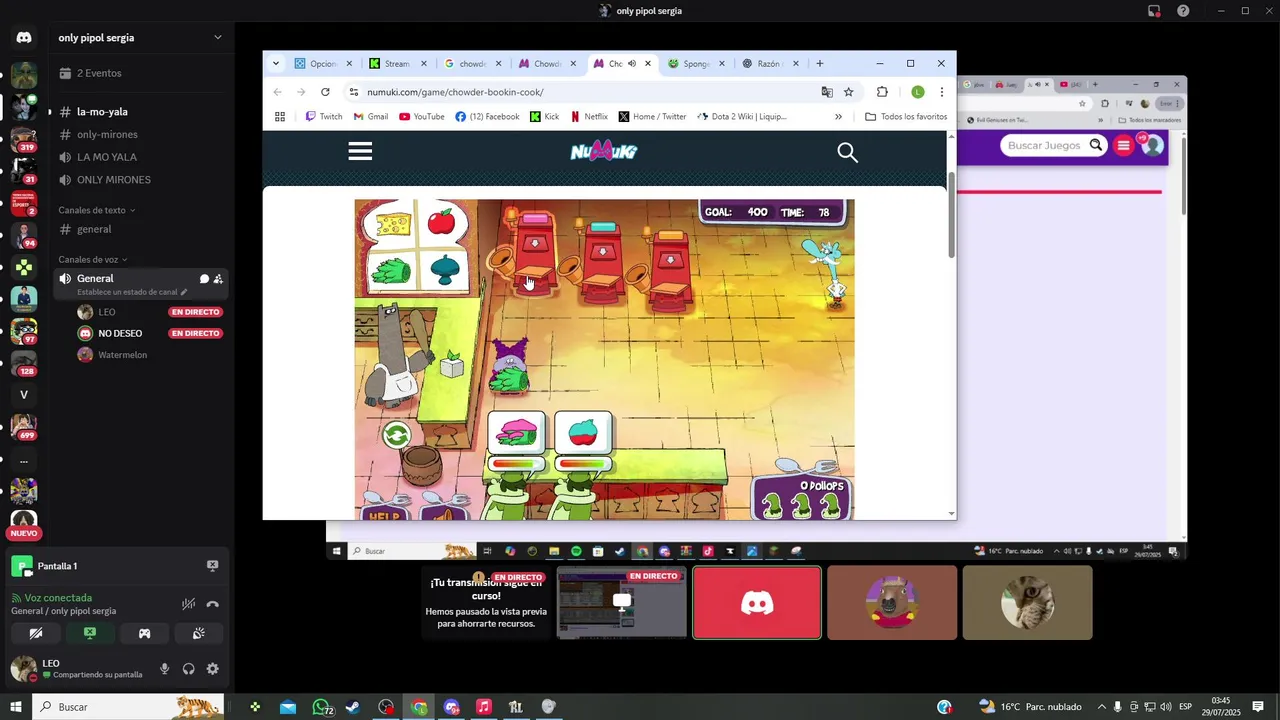Open the Kick bookmark
The height and width of the screenshot is (720, 1280).
pyautogui.click(x=544, y=117)
